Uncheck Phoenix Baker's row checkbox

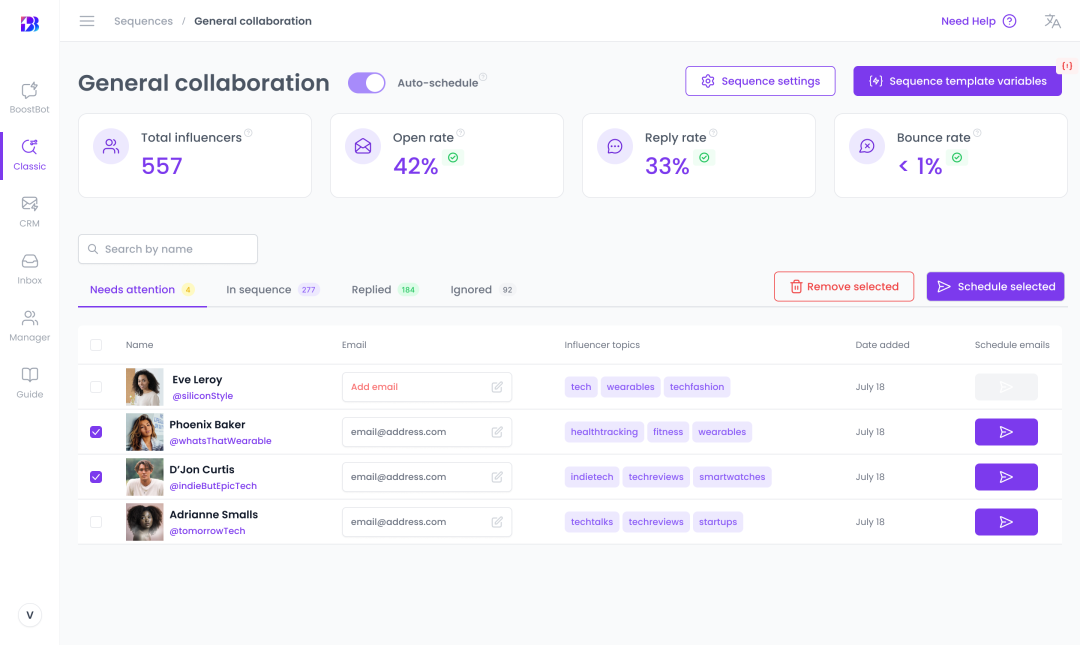click(x=96, y=432)
